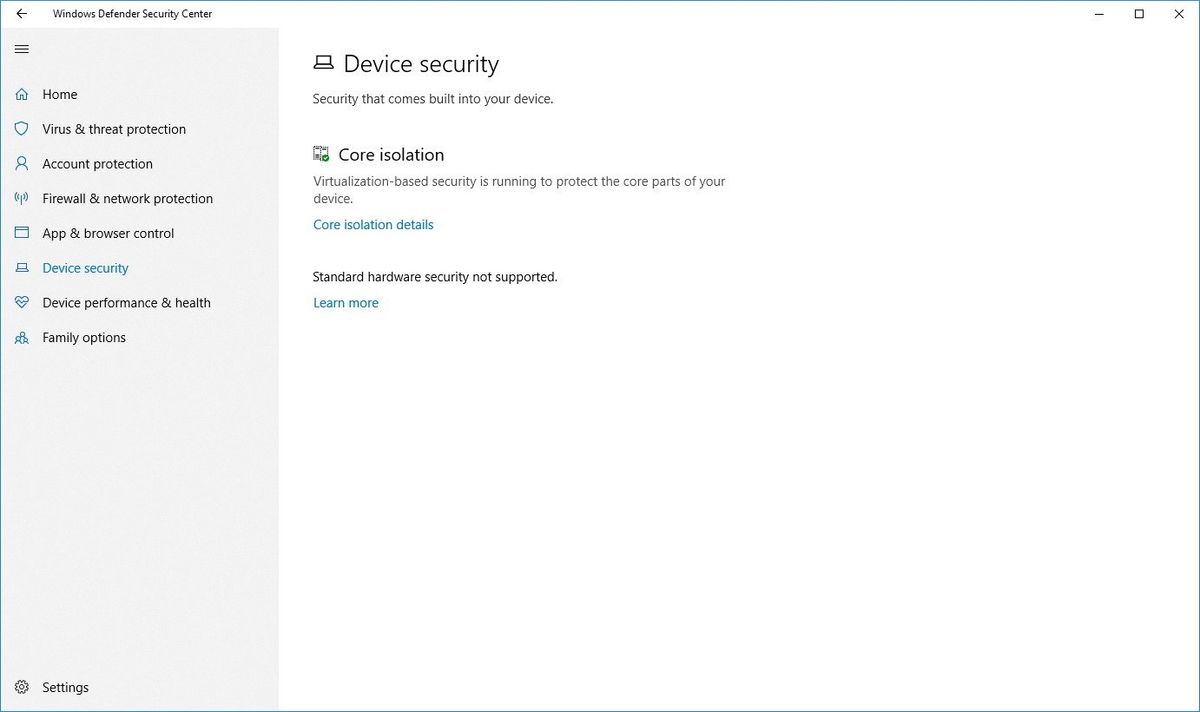Toggle the navigation pane with the hamburger menu
The height and width of the screenshot is (712, 1200).
pyautogui.click(x=21, y=48)
